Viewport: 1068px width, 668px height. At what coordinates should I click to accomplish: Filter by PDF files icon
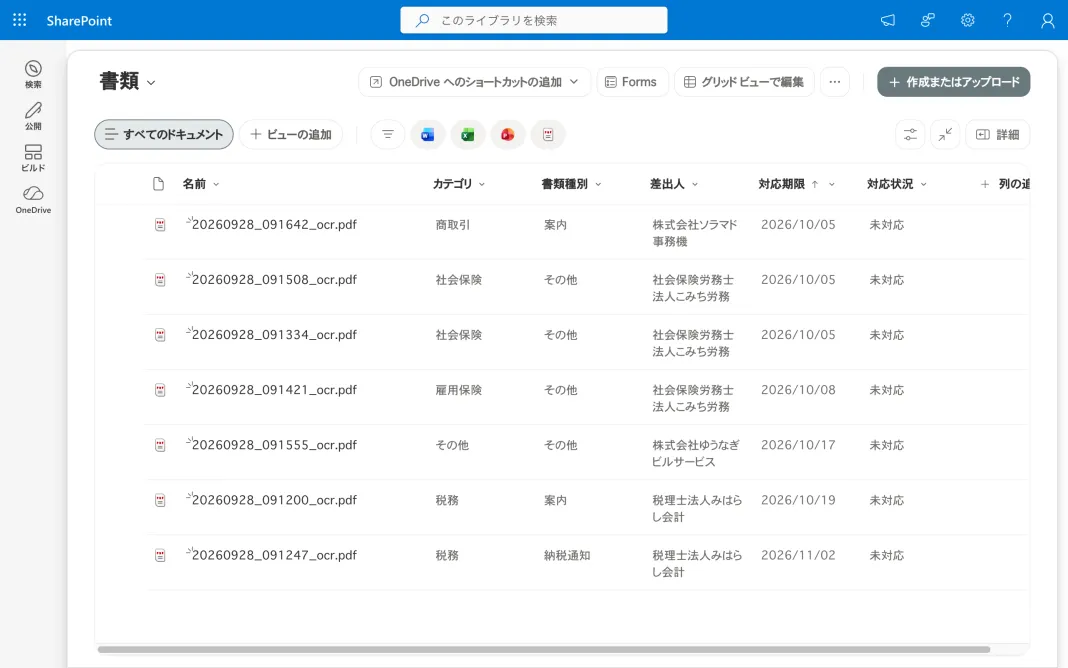[x=548, y=135]
